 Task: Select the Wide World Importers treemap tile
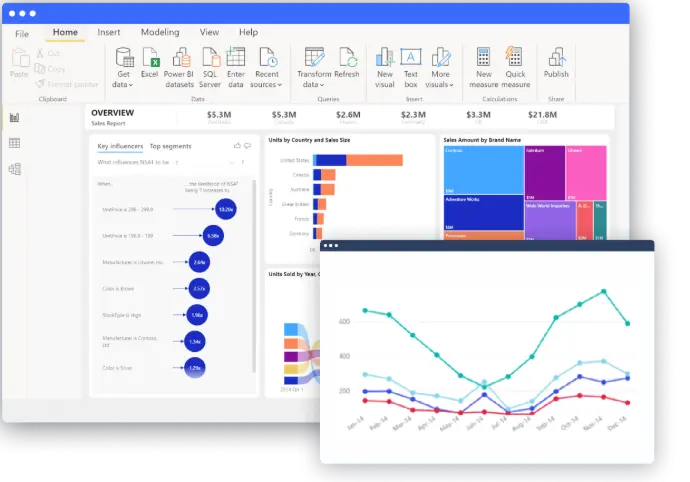550,221
